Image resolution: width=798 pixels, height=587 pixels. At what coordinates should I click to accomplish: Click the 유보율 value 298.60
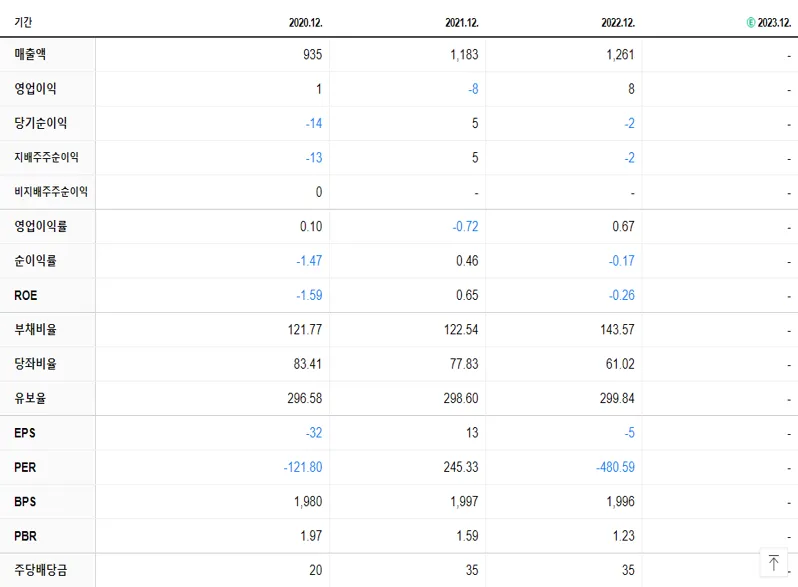[461, 398]
